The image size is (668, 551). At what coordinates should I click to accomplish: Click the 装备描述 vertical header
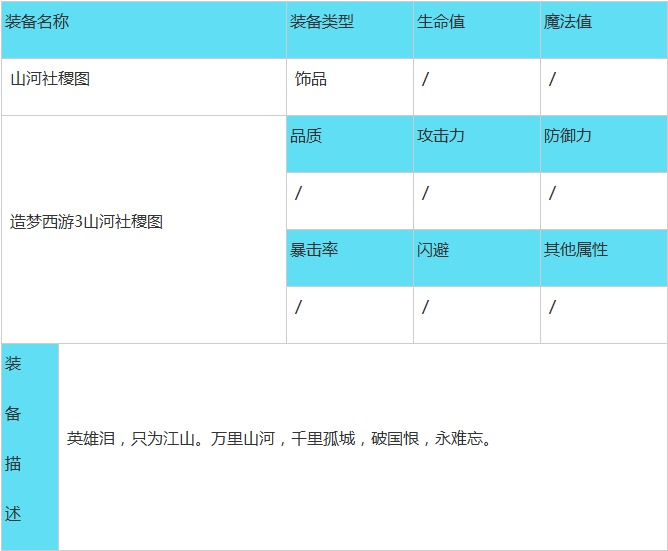30,447
